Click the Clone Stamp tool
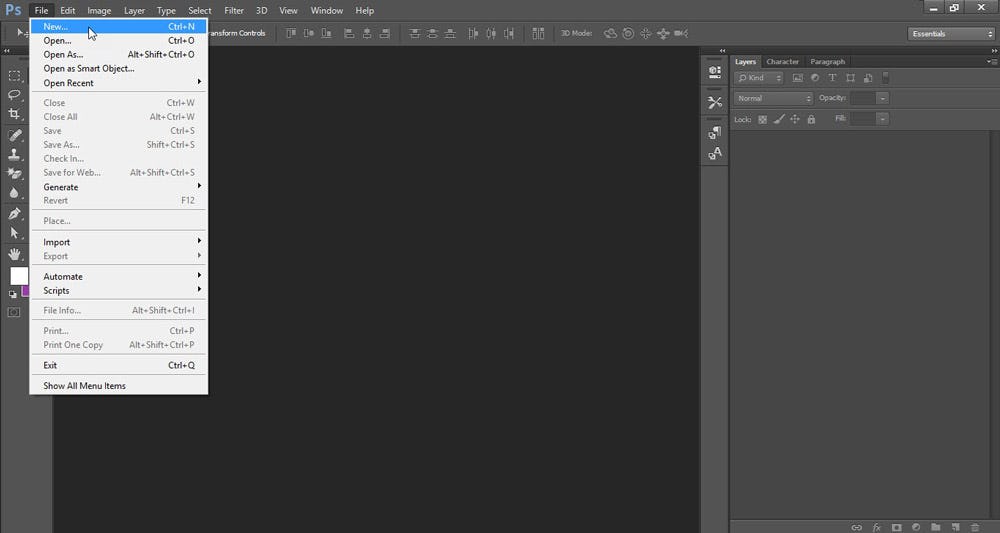1000x533 pixels. point(14,155)
